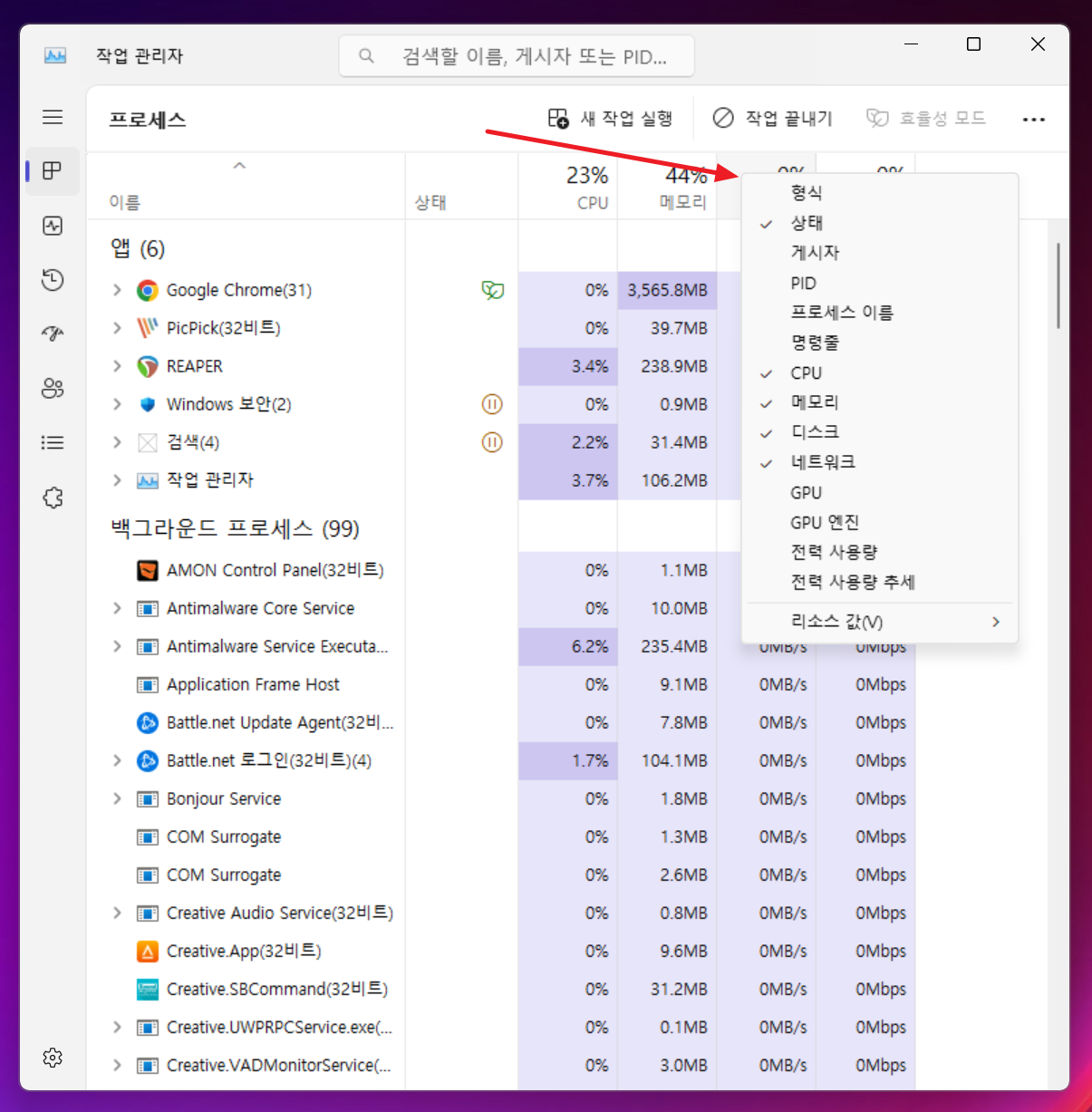Enable GPU column in context menu
The width and height of the screenshot is (1092, 1112).
pyautogui.click(x=879, y=492)
